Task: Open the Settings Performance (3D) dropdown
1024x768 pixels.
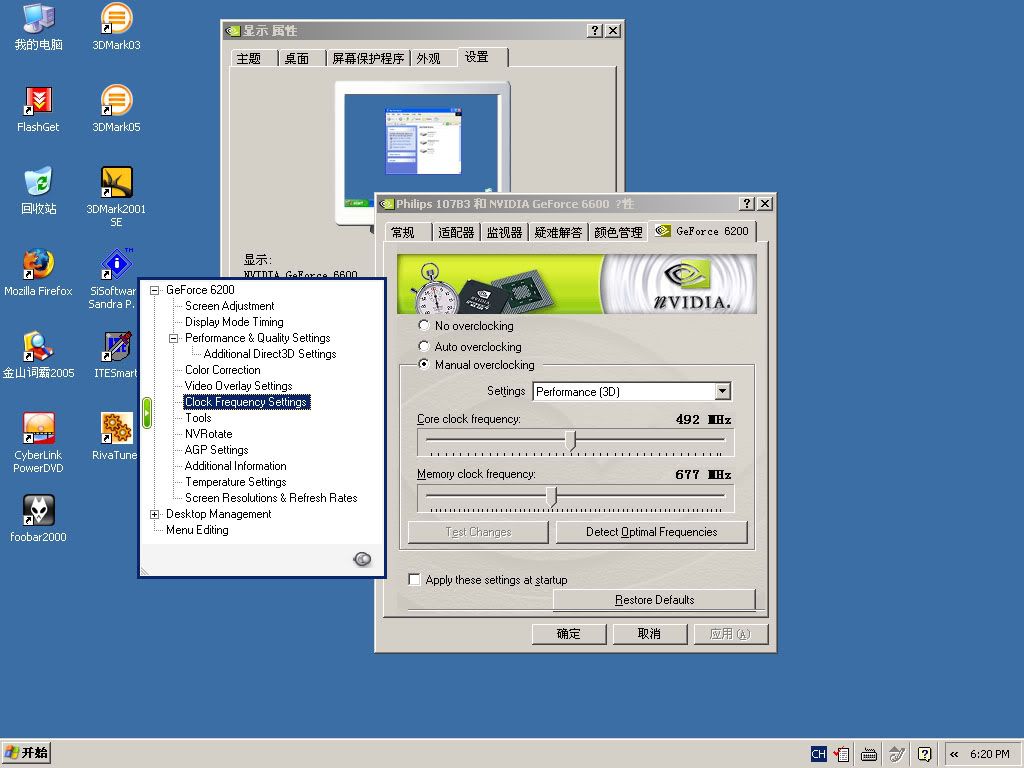Action: (722, 391)
